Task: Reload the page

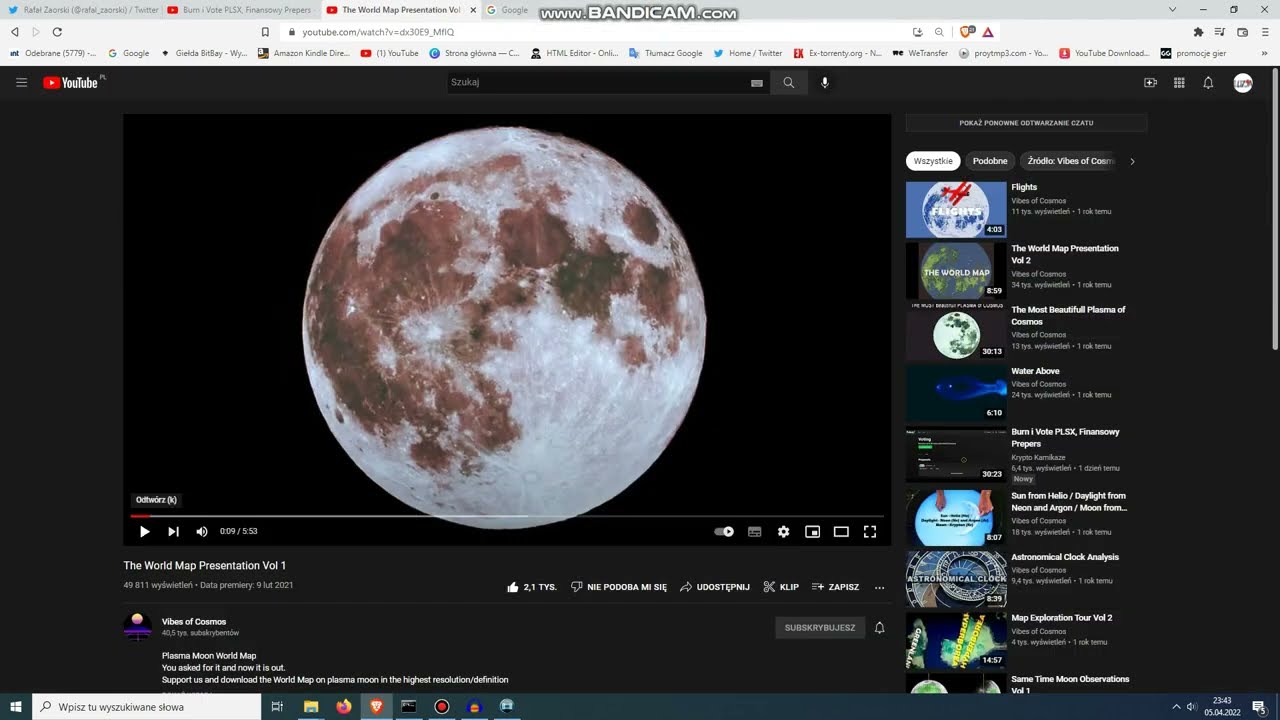Action: coord(57,32)
